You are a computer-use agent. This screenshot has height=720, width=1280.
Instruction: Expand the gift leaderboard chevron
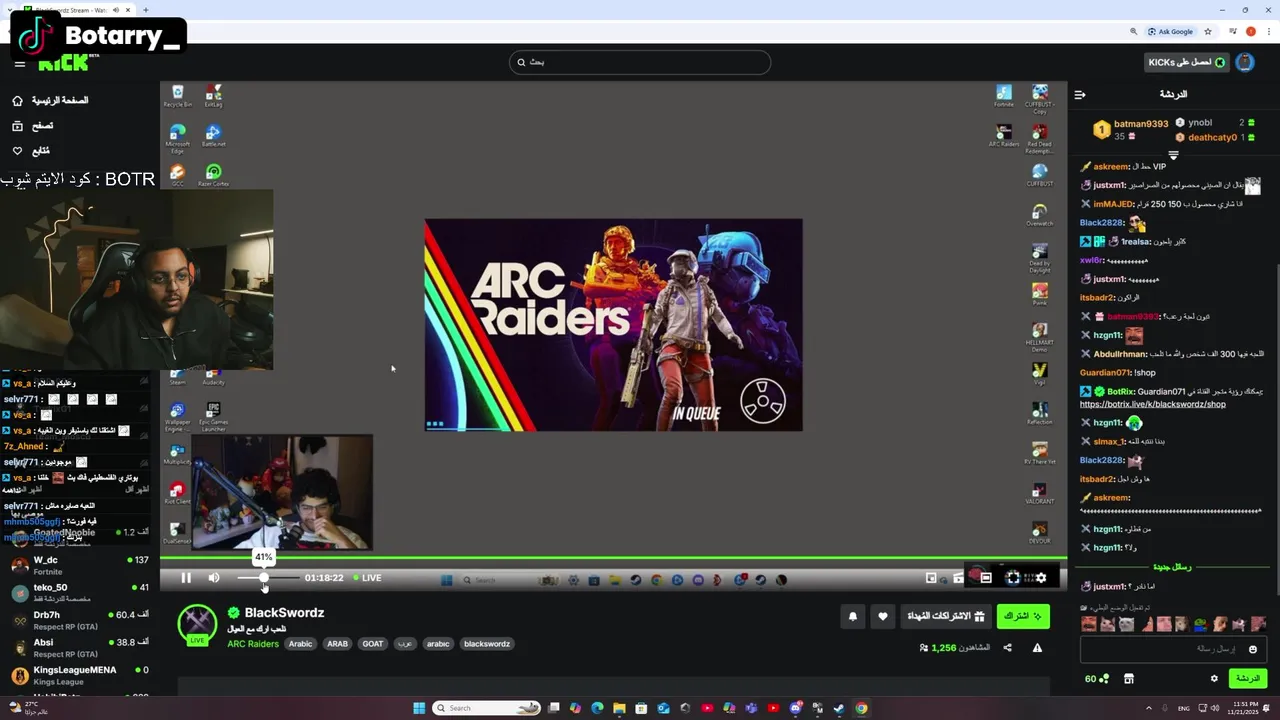click(x=1173, y=156)
